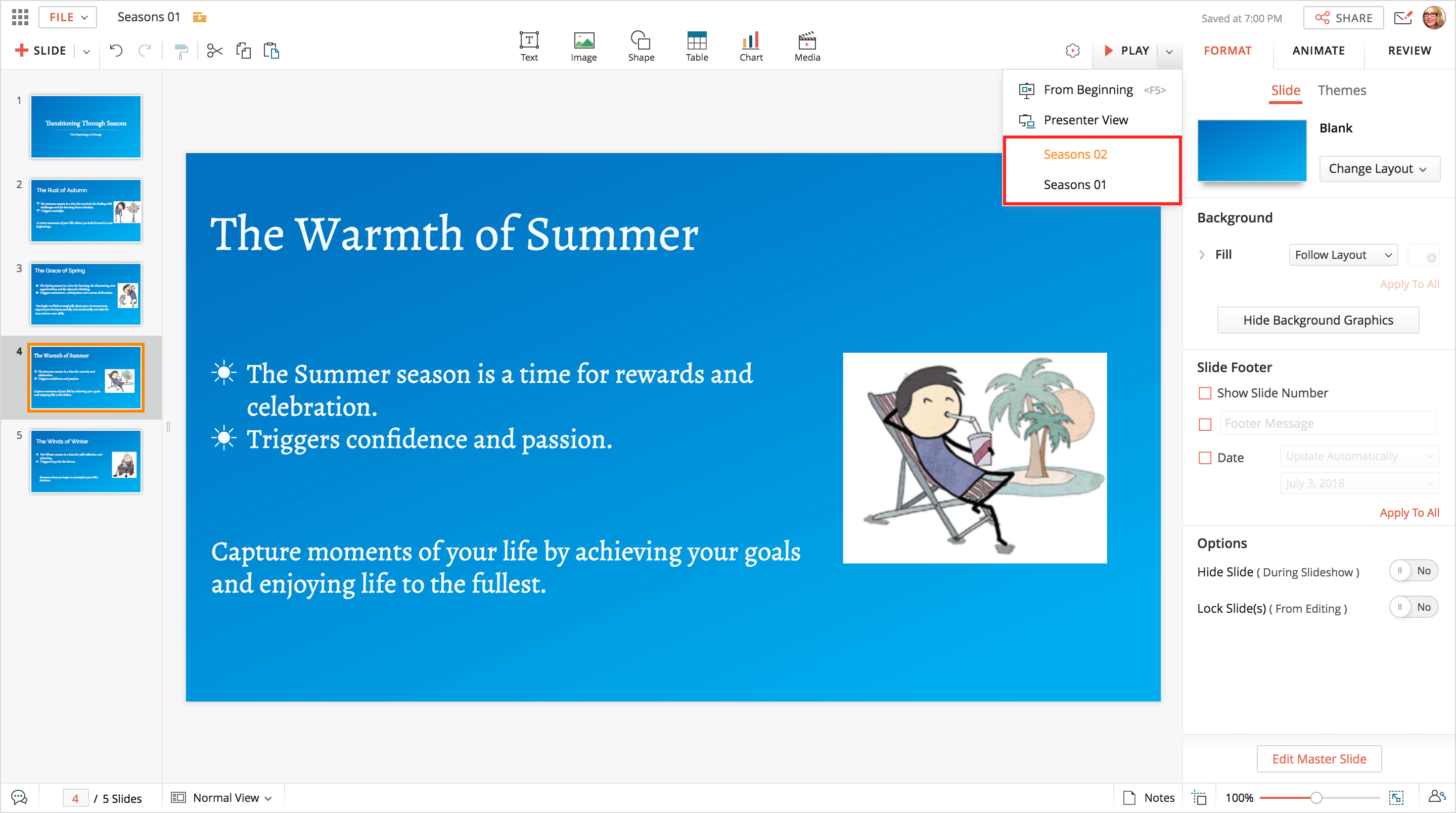Expand the Follow Layout fill dropdown
This screenshot has height=813, width=1456.
[x=1342, y=255]
